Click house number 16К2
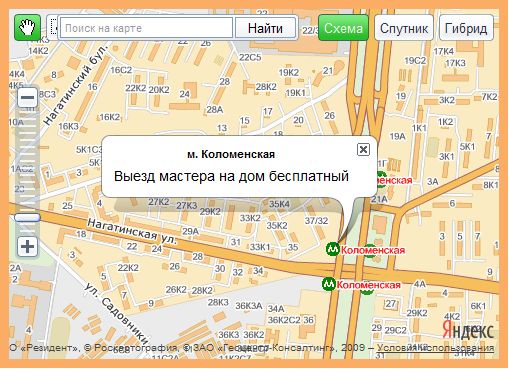510x369 pixels. 110,117
